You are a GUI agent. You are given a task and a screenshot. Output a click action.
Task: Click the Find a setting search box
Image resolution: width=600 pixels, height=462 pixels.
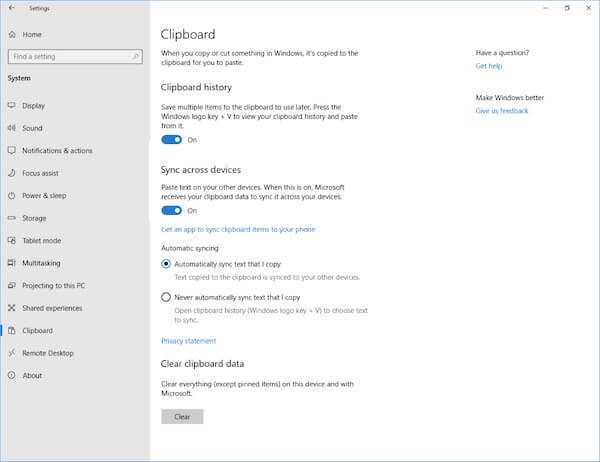pyautogui.click(x=75, y=57)
